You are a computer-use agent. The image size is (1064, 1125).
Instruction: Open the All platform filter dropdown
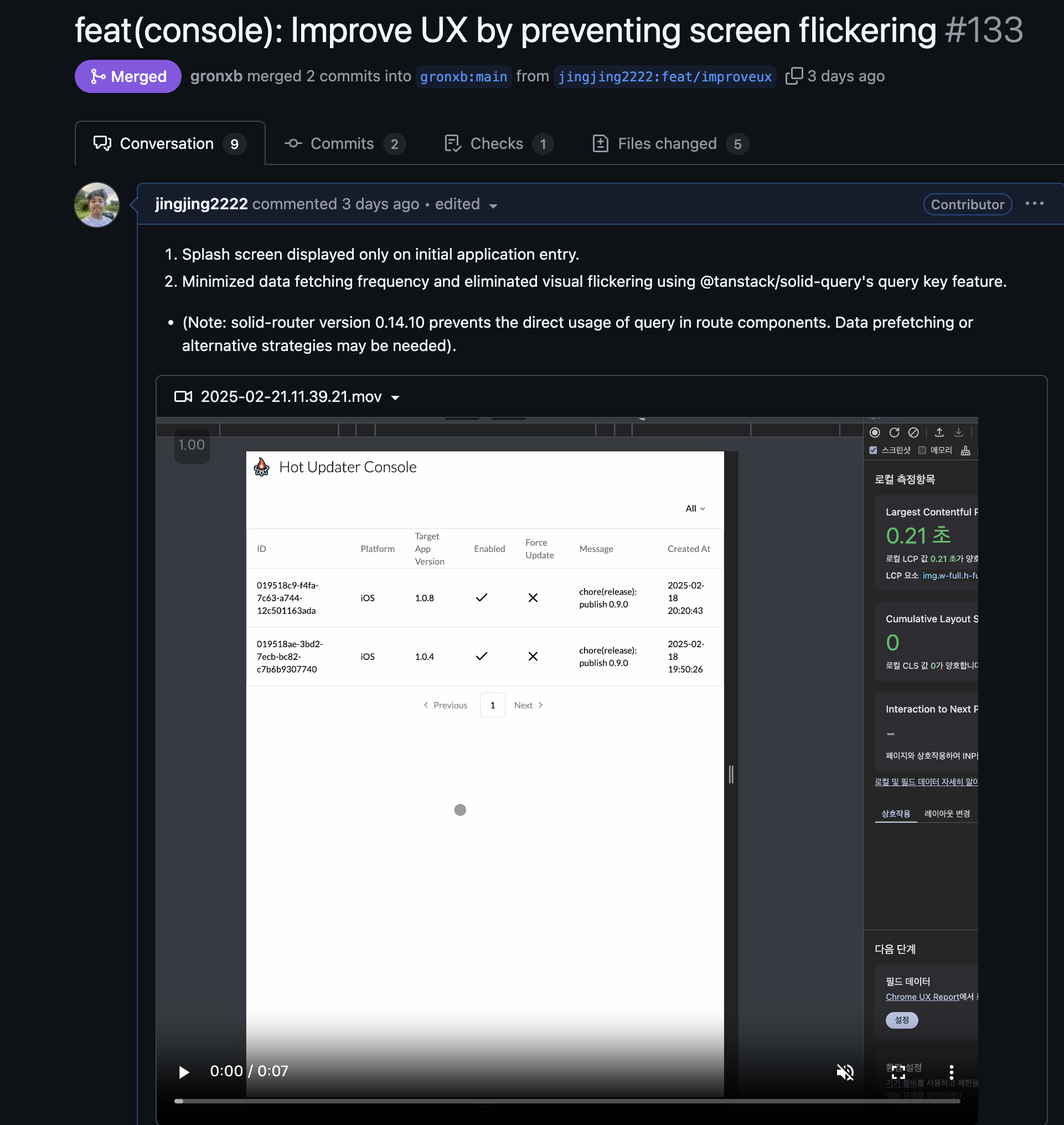click(x=695, y=509)
